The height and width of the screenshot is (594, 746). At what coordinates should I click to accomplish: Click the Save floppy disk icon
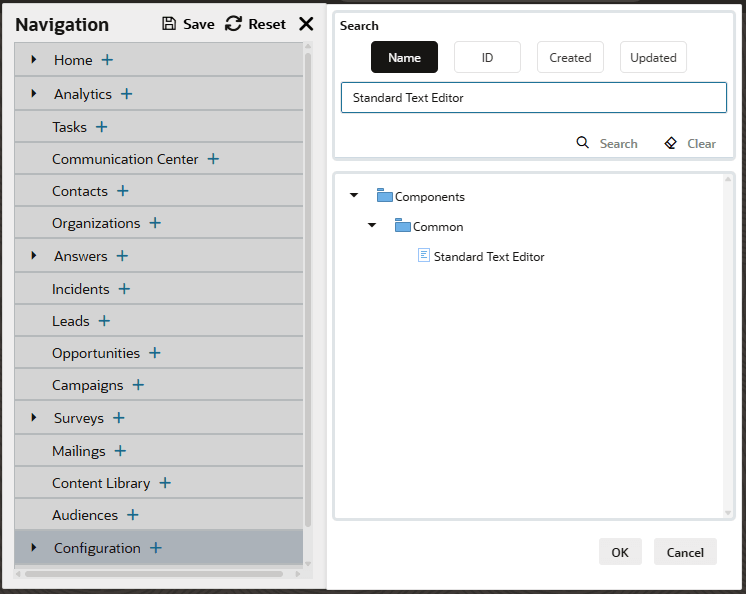coord(169,23)
